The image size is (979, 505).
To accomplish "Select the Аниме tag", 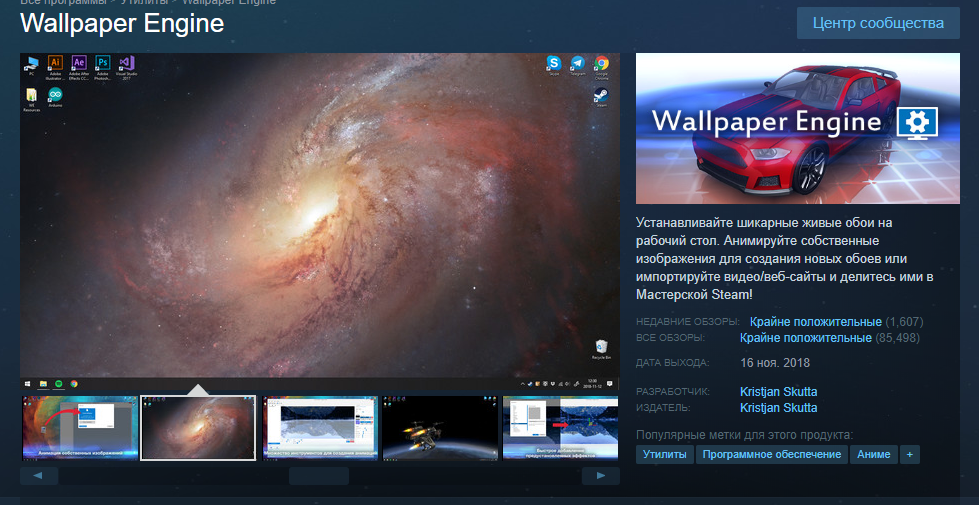I will 873,454.
